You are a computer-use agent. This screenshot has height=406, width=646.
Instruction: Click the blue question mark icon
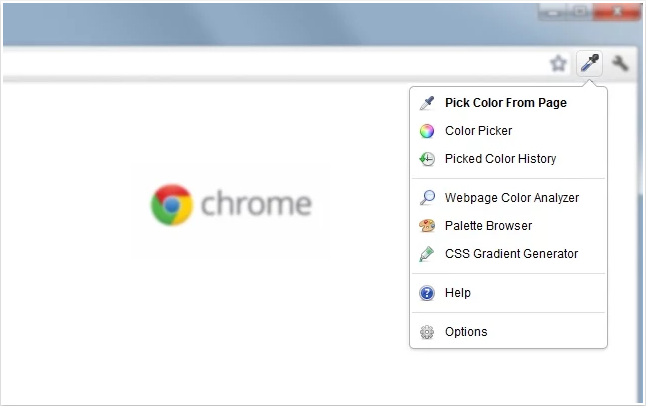pyautogui.click(x=427, y=293)
